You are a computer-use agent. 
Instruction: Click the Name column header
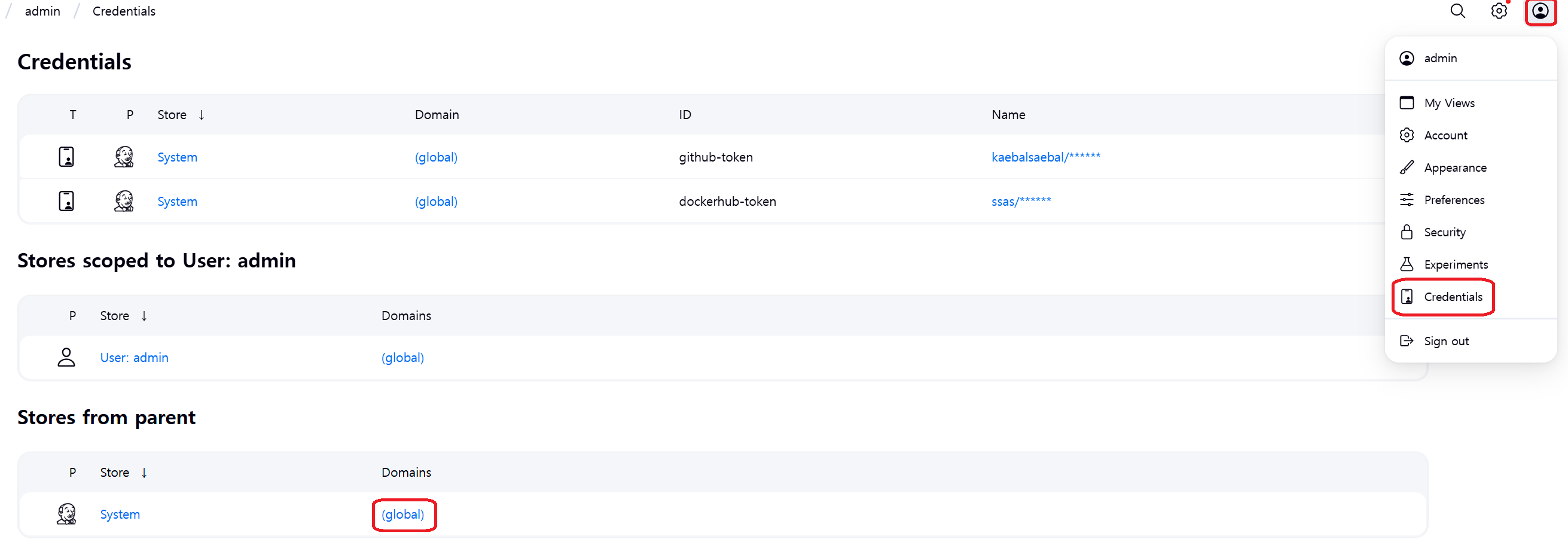[1008, 114]
